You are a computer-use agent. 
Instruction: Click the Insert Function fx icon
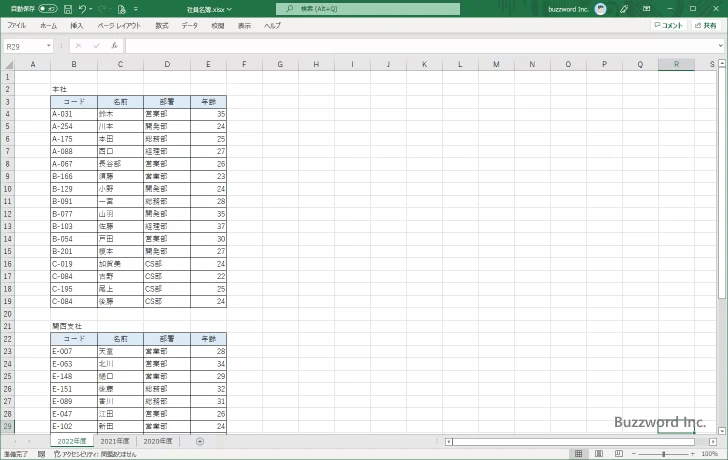point(114,45)
